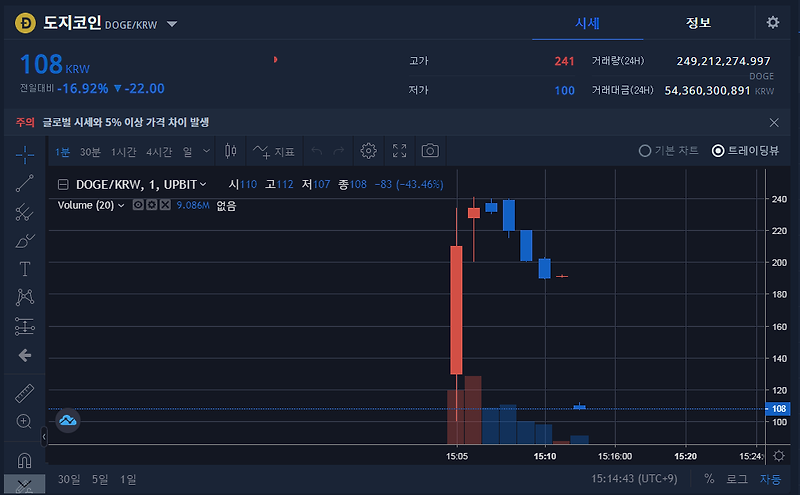Click the 15:10 time axis label
This screenshot has height=495, width=800.
545,456
